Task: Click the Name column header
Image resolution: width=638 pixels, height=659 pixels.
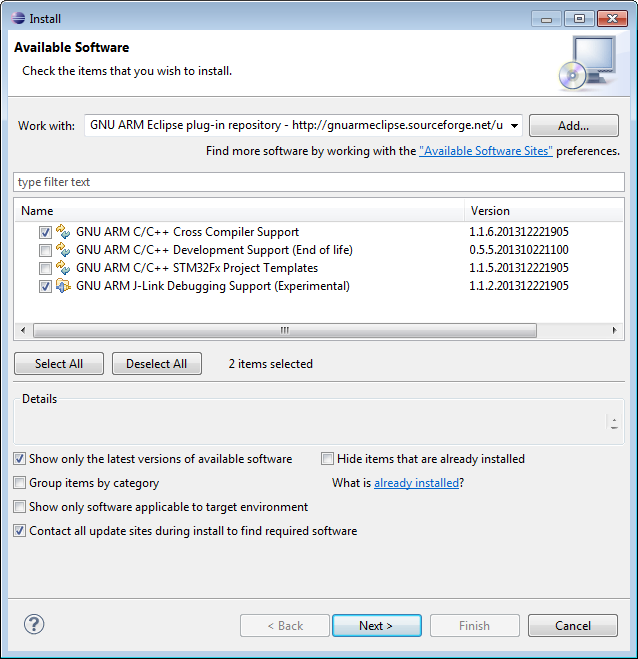Action: [240, 211]
